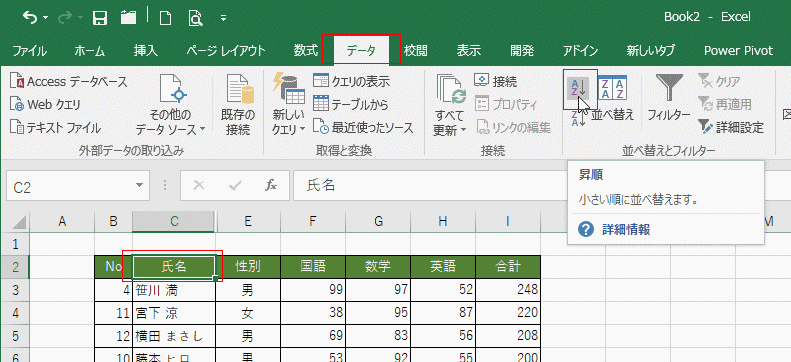The image size is (791, 362).
Task: Select cell with total 248
Action: tap(508, 290)
